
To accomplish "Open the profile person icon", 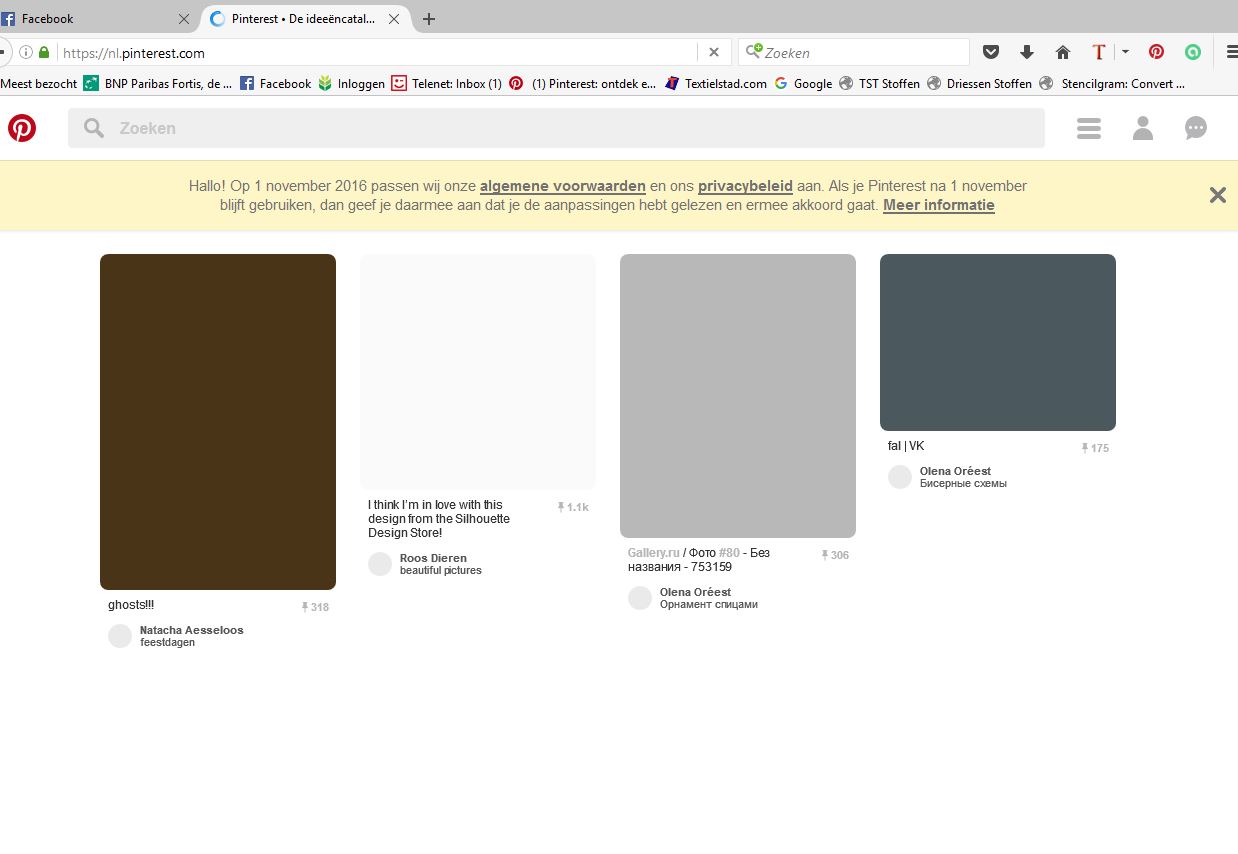I will (1143, 128).
